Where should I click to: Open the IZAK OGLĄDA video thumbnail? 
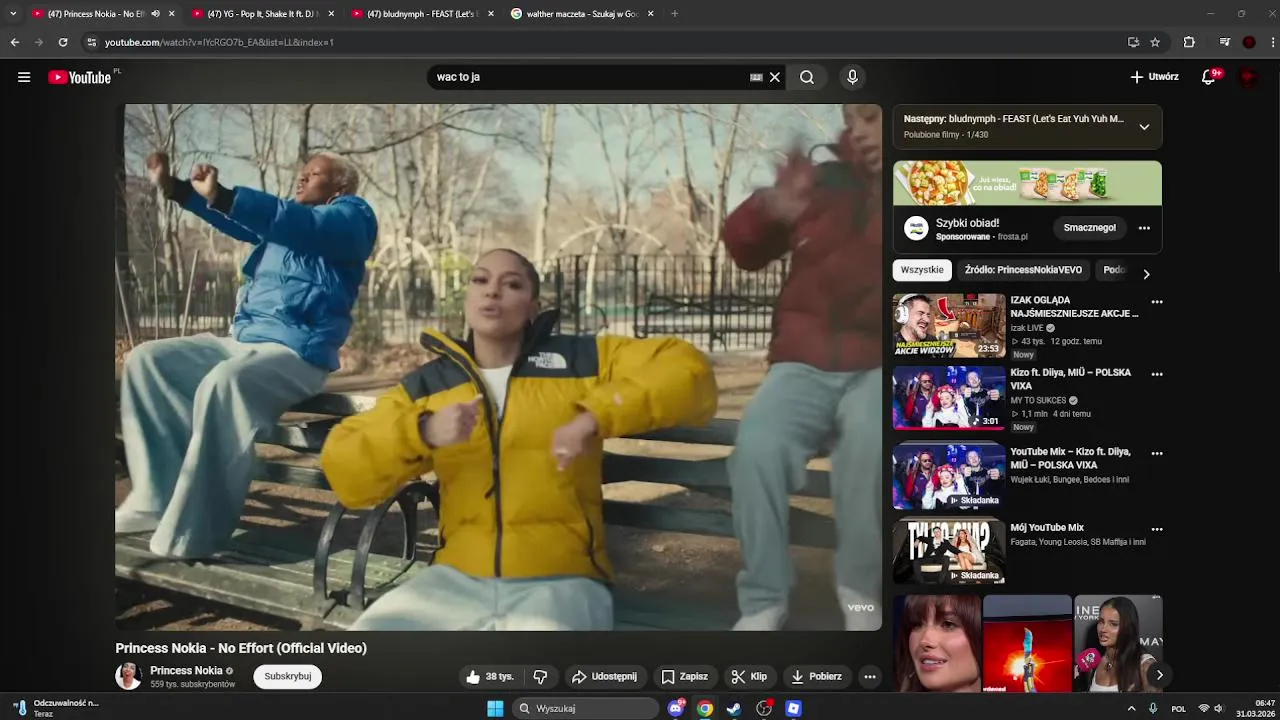tap(949, 325)
